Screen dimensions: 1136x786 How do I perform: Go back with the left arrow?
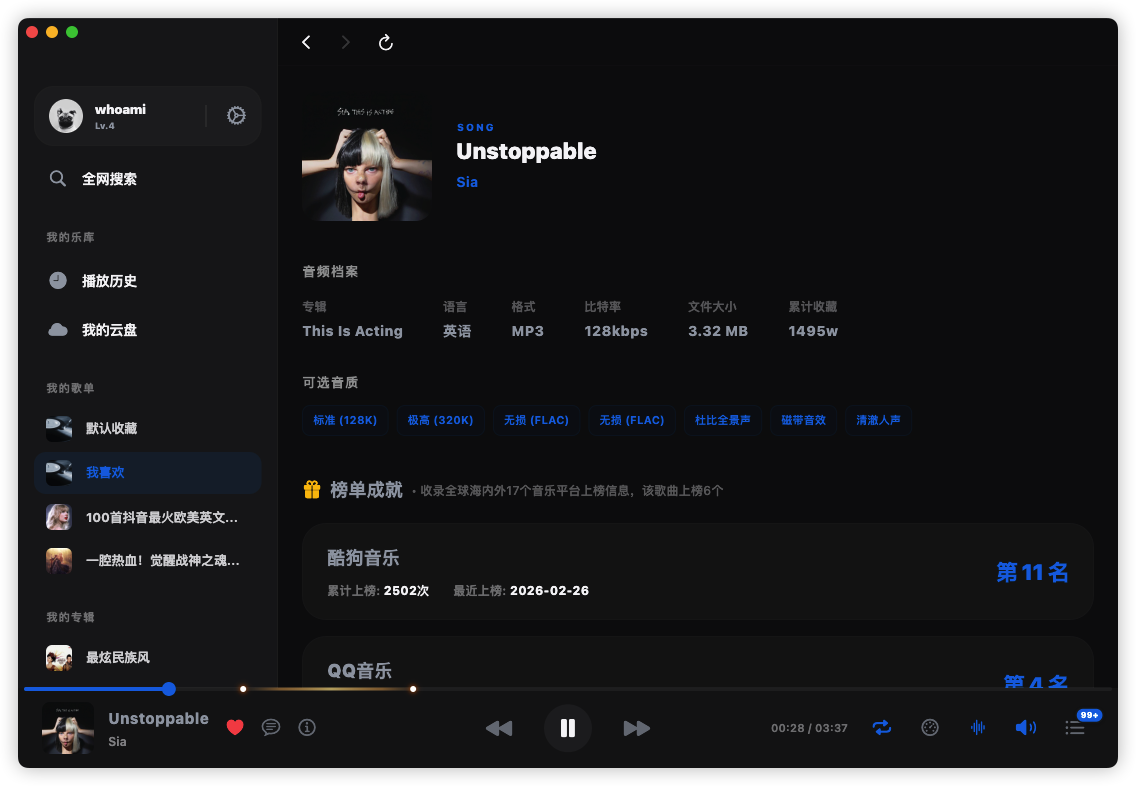tap(306, 43)
